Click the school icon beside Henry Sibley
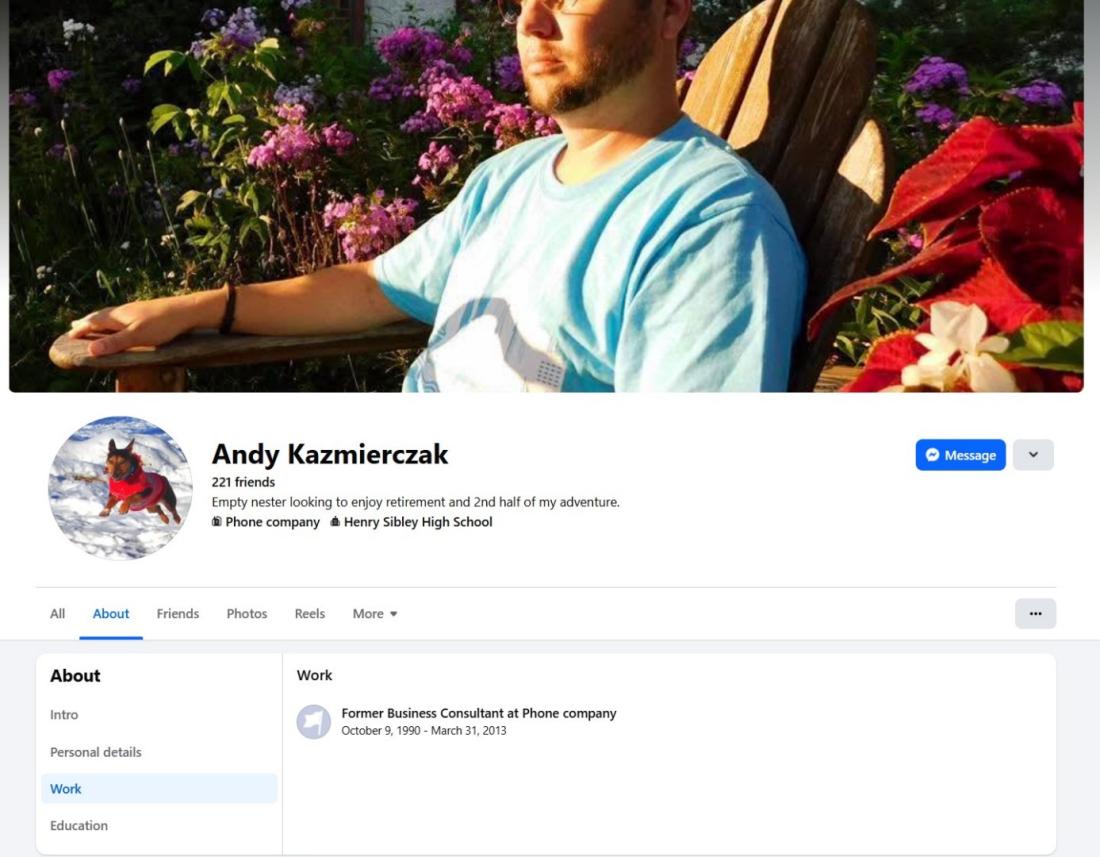1100x857 pixels. [x=335, y=522]
